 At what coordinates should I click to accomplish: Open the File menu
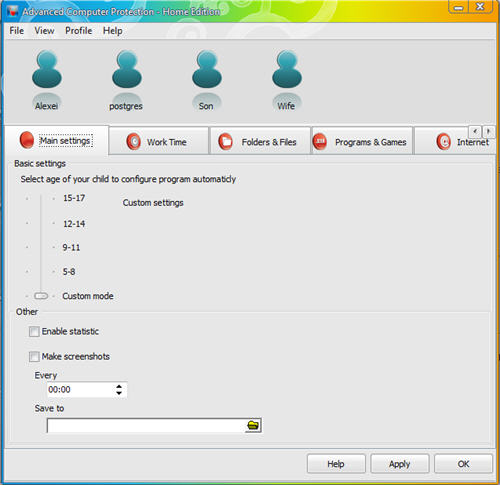click(x=17, y=31)
